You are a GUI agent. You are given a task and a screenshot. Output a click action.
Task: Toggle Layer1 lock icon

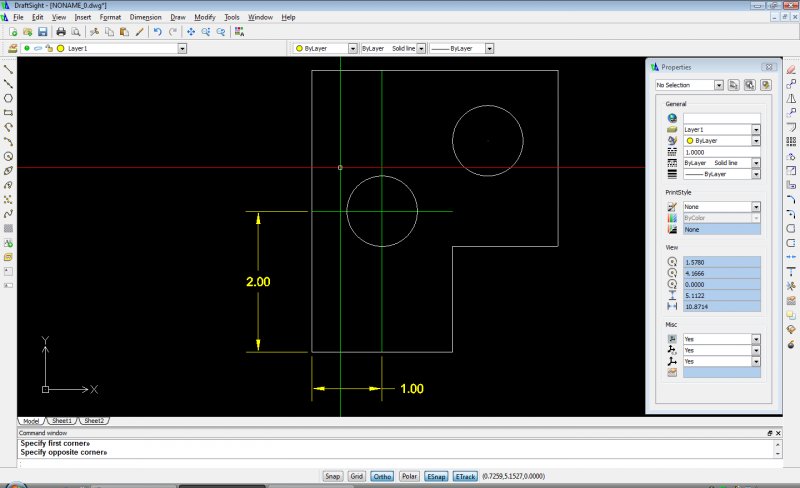coord(49,48)
